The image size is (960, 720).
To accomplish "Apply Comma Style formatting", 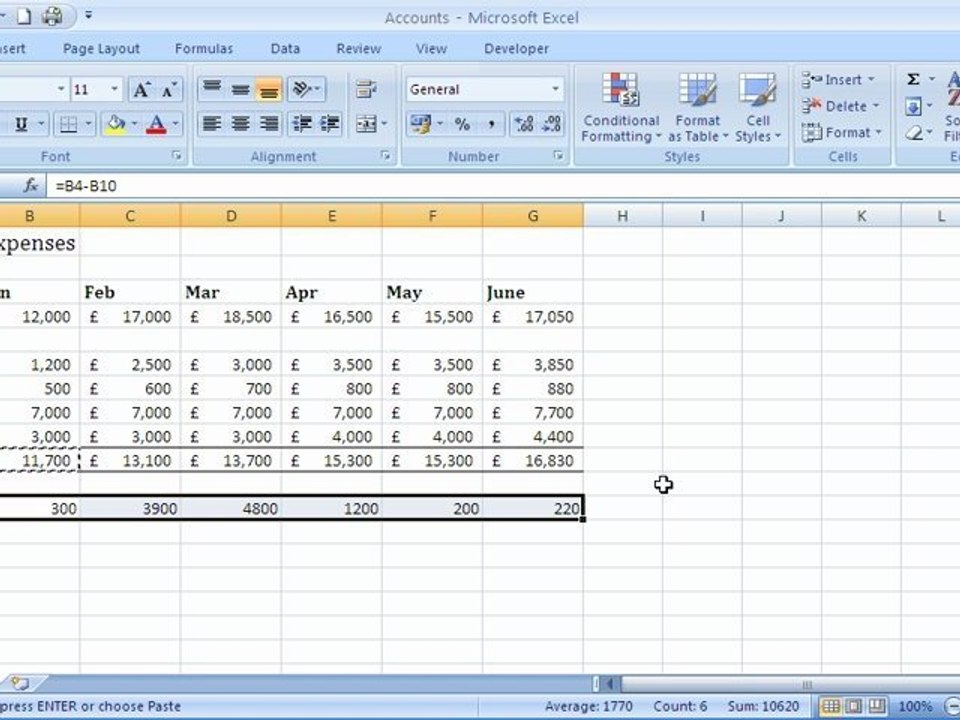I will coord(491,124).
